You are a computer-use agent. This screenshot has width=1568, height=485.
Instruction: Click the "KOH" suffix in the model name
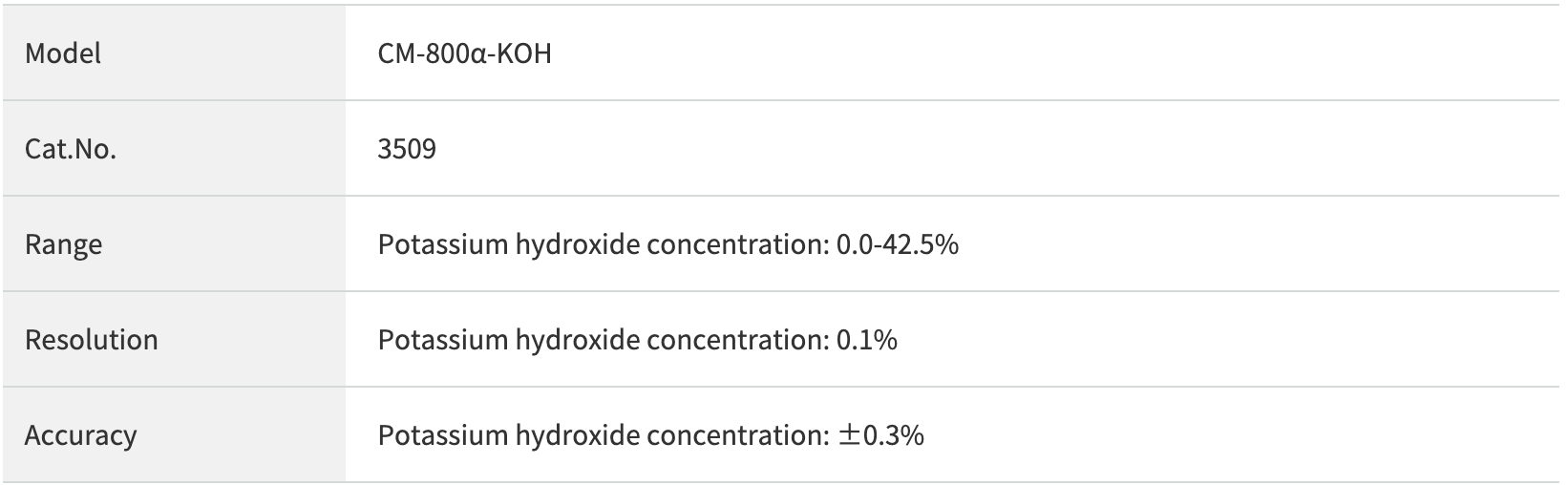(526, 53)
